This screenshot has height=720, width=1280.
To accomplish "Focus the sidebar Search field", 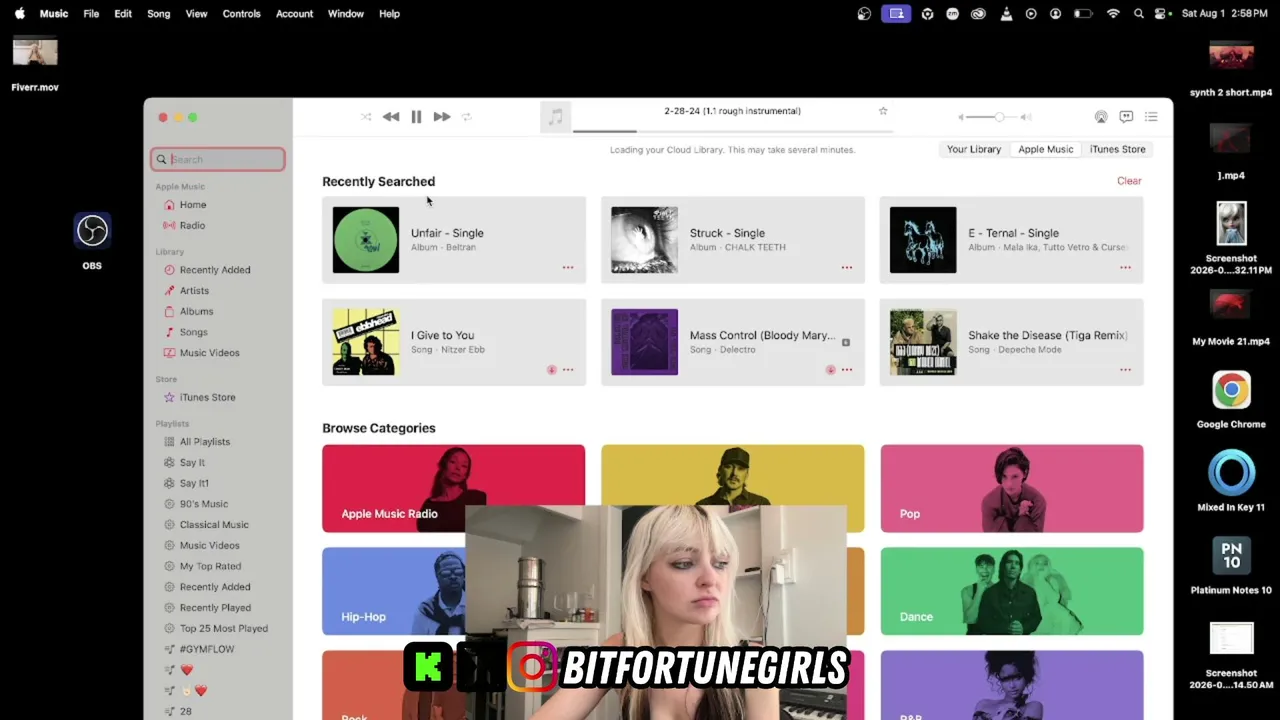I will 218,159.
